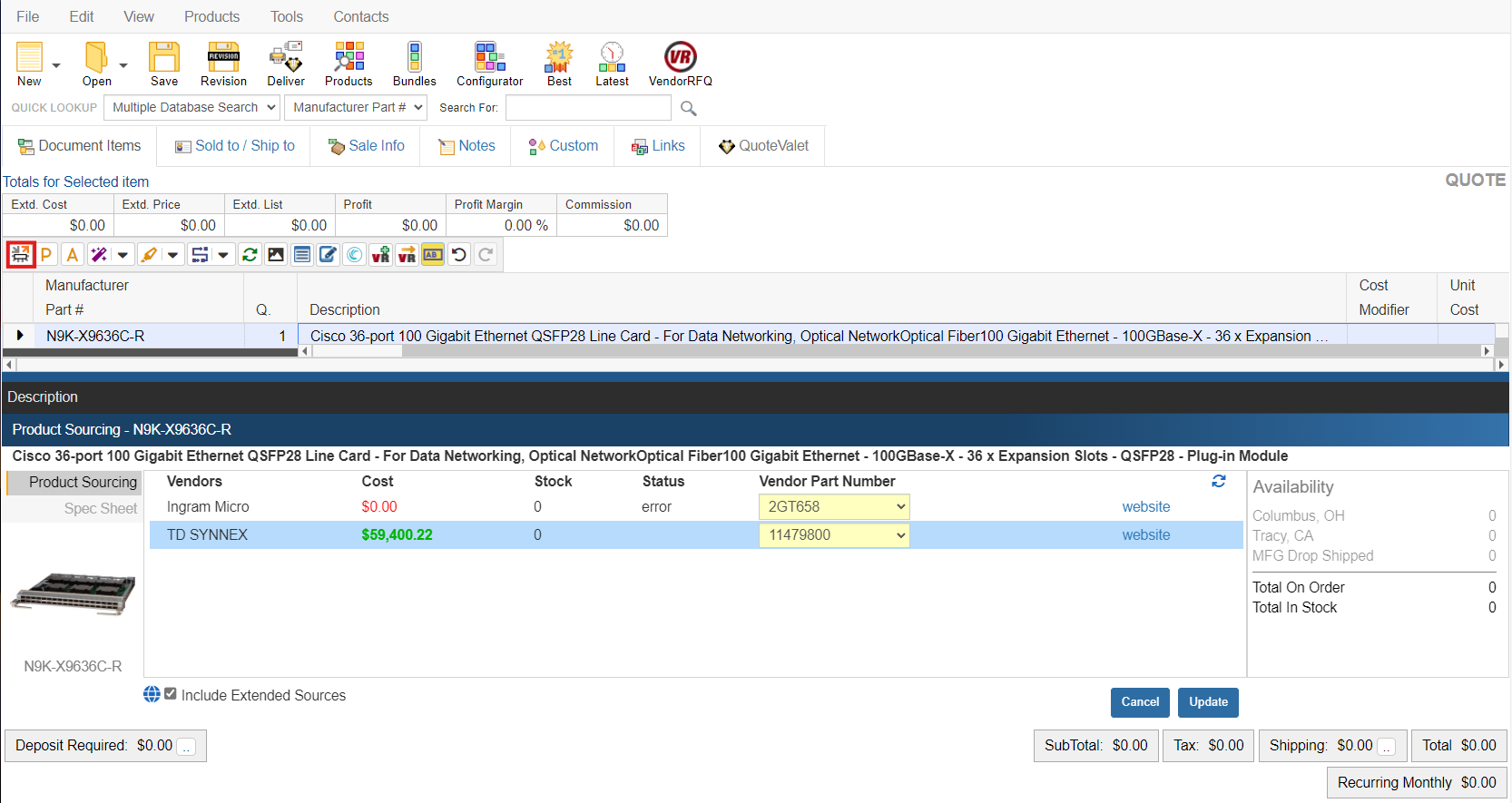Viewport: 1512px width, 803px height.
Task: Open Ingram Micro vendor part 2GT658 dropdown
Action: coord(834,507)
